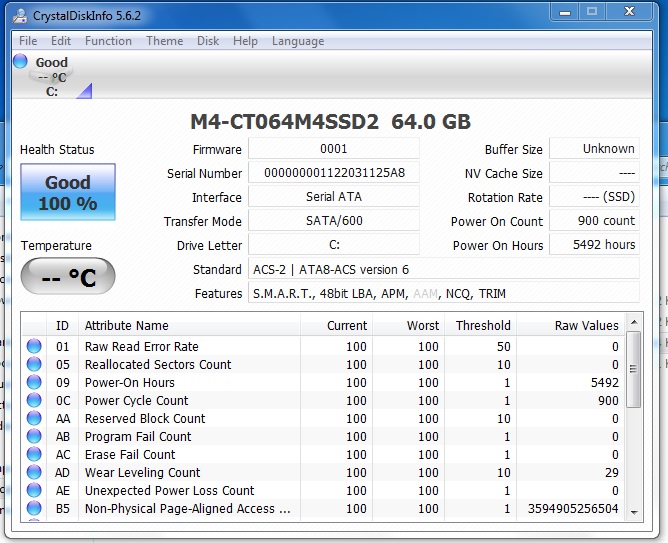Click the Serial Number value field
Image resolution: width=668 pixels, height=543 pixels.
[334, 173]
